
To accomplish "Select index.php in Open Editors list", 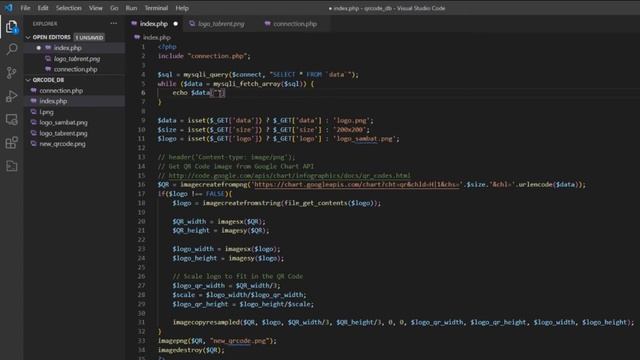I will tap(68, 48).
